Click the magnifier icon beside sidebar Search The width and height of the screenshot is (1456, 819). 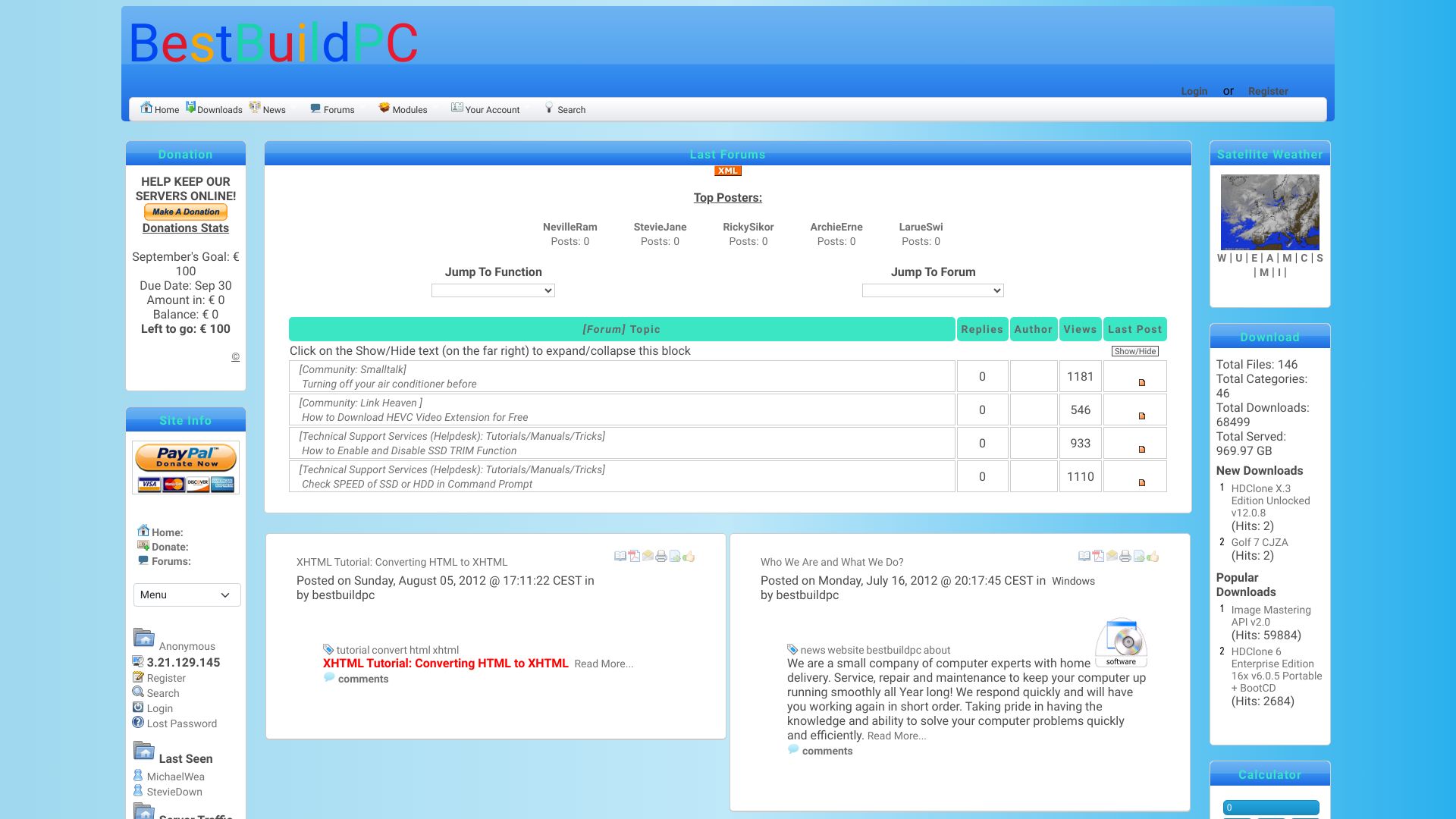[x=138, y=692]
